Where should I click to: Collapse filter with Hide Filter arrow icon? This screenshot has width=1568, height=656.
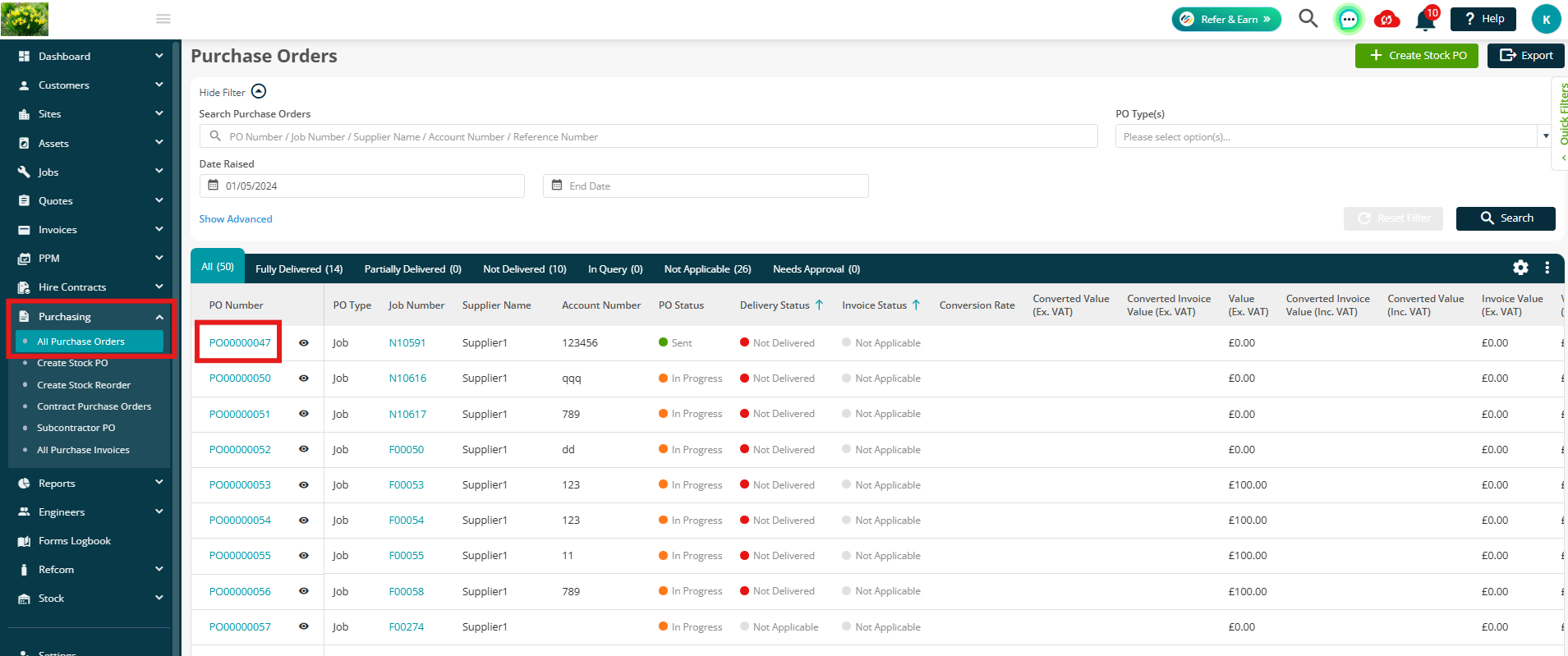point(259,91)
